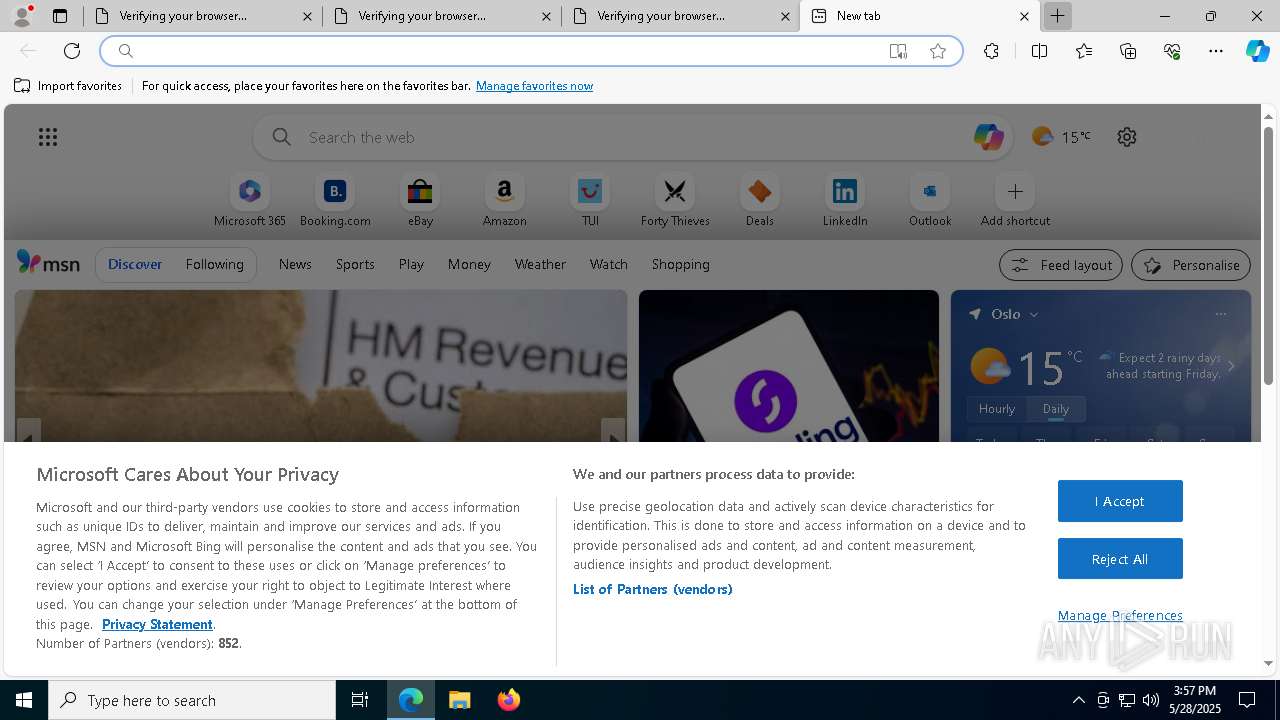Open browser Extensions icon
Viewport: 1280px width, 720px height.
[x=991, y=51]
